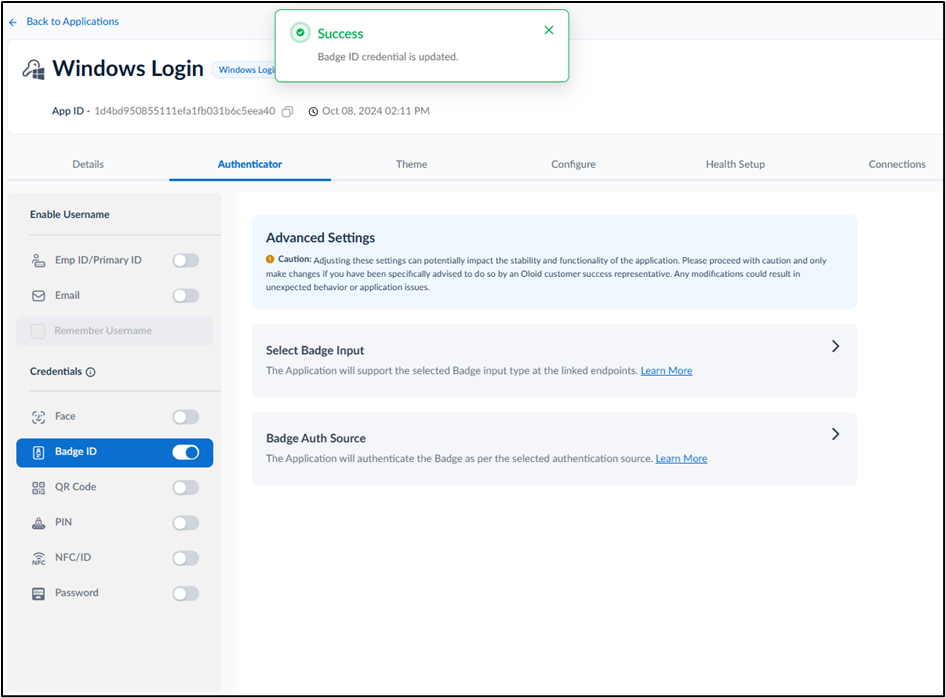Screen dimensions: 946x698
Task: Click the green success checkmark icon
Action: (x=300, y=33)
